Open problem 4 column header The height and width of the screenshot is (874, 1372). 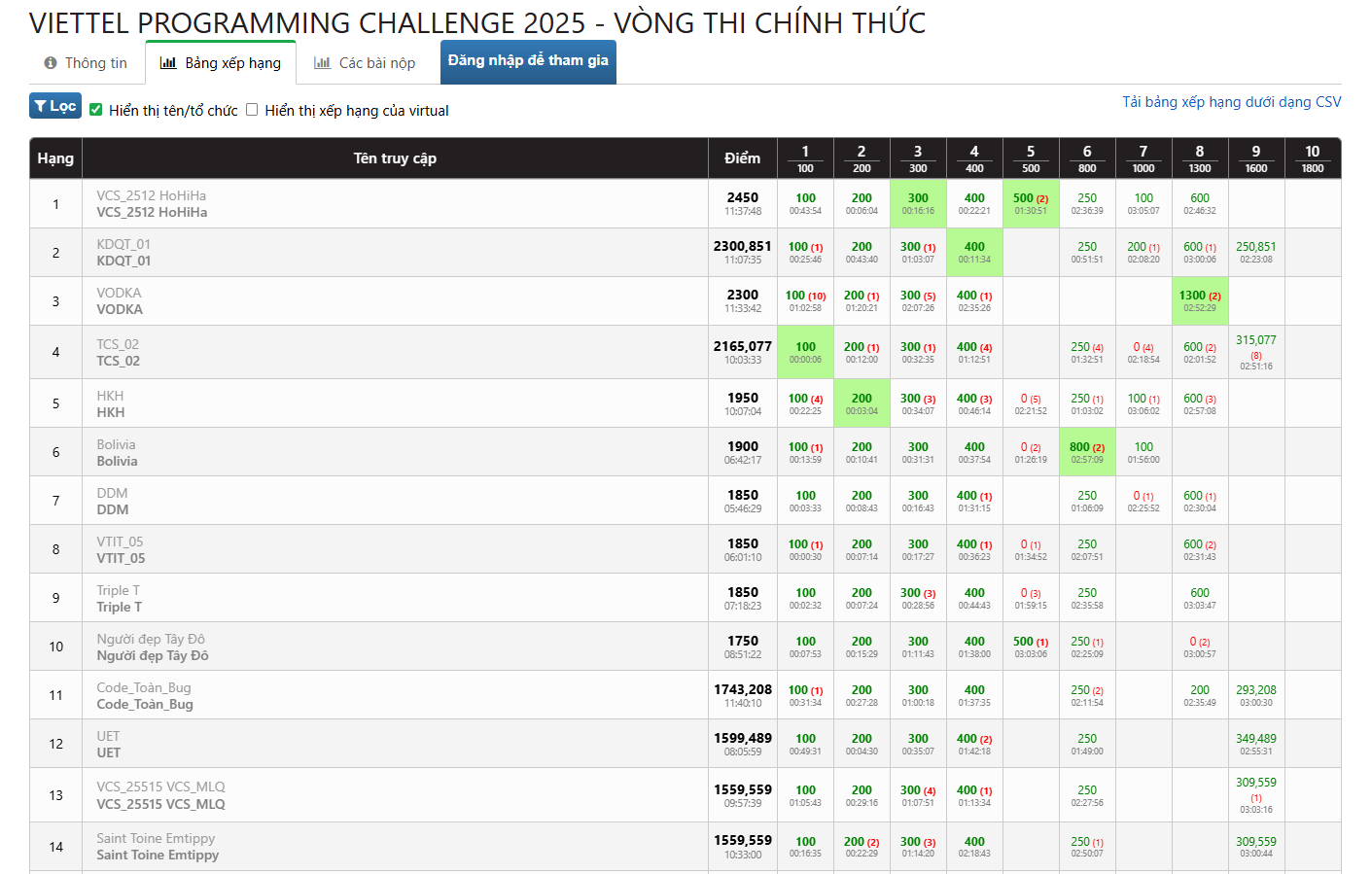click(974, 158)
